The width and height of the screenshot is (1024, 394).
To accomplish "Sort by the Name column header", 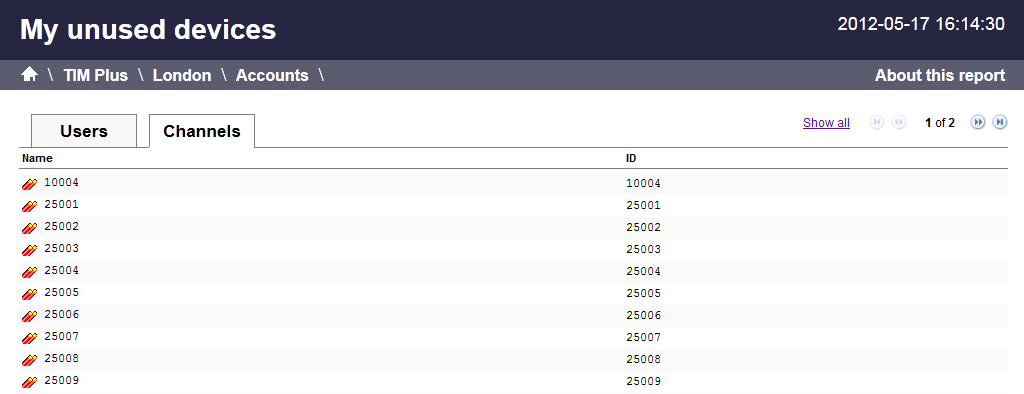I will coord(37,158).
